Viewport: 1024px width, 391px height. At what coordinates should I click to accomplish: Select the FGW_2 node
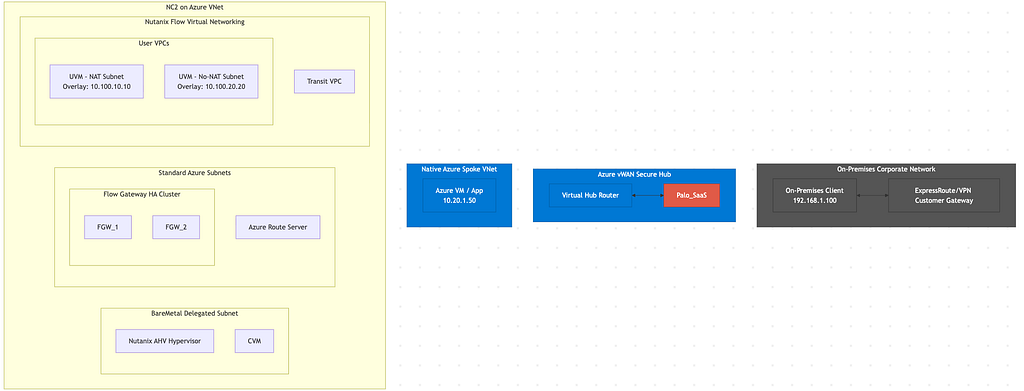176,227
